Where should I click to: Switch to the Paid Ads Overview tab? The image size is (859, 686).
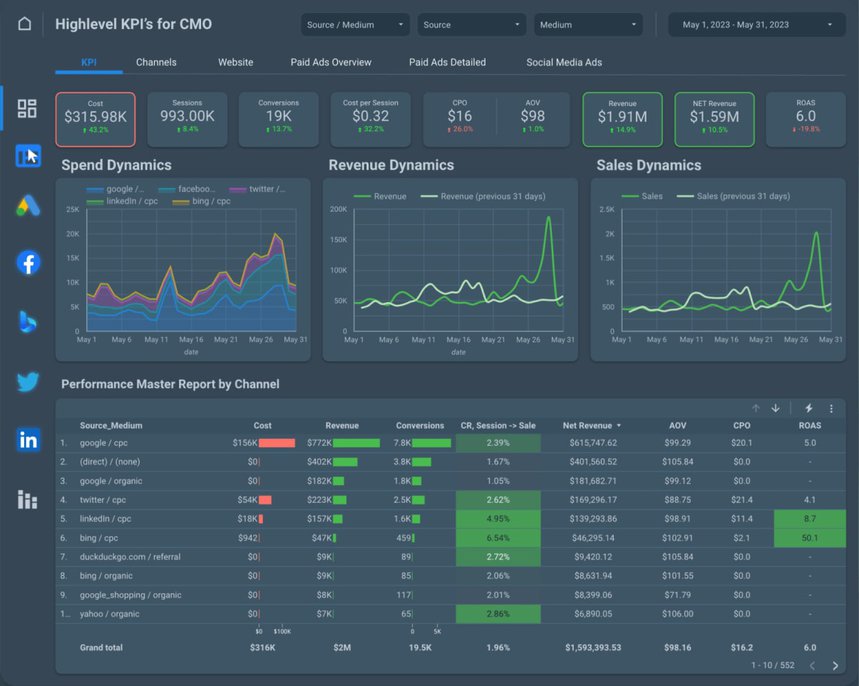[x=331, y=62]
